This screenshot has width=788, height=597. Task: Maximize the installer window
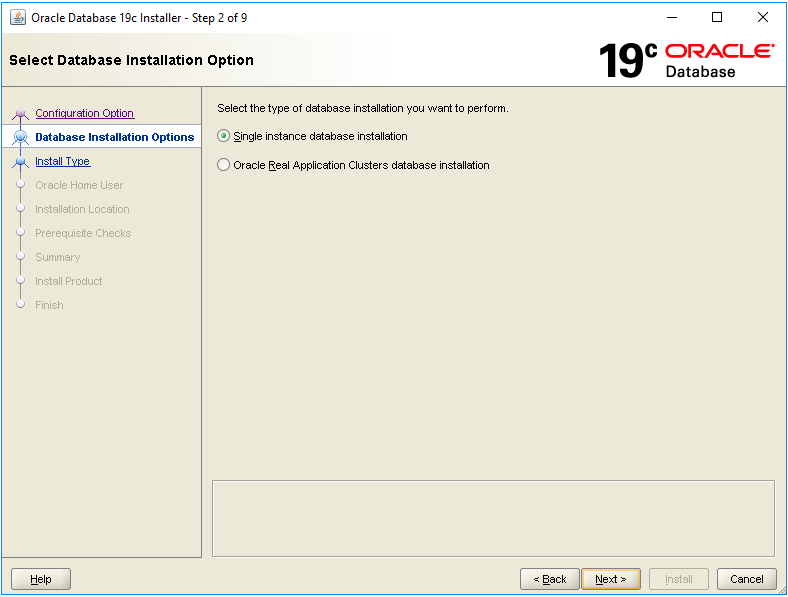click(717, 17)
